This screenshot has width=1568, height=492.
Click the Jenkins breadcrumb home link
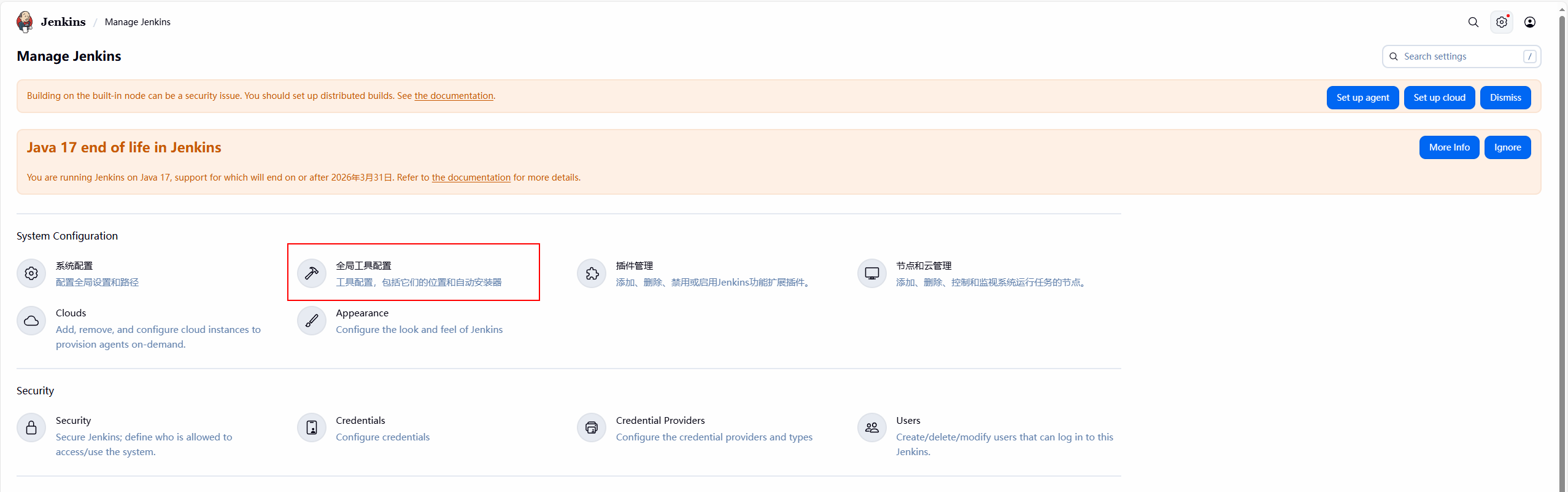tap(63, 22)
